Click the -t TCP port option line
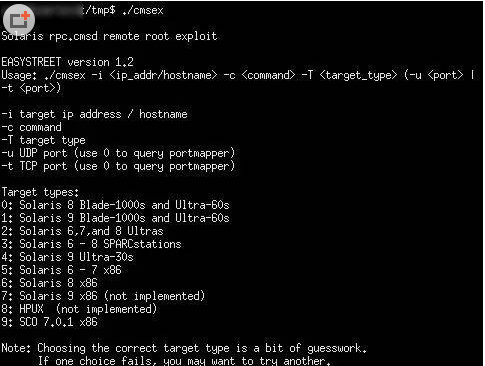485x366 pixels. pos(118,166)
